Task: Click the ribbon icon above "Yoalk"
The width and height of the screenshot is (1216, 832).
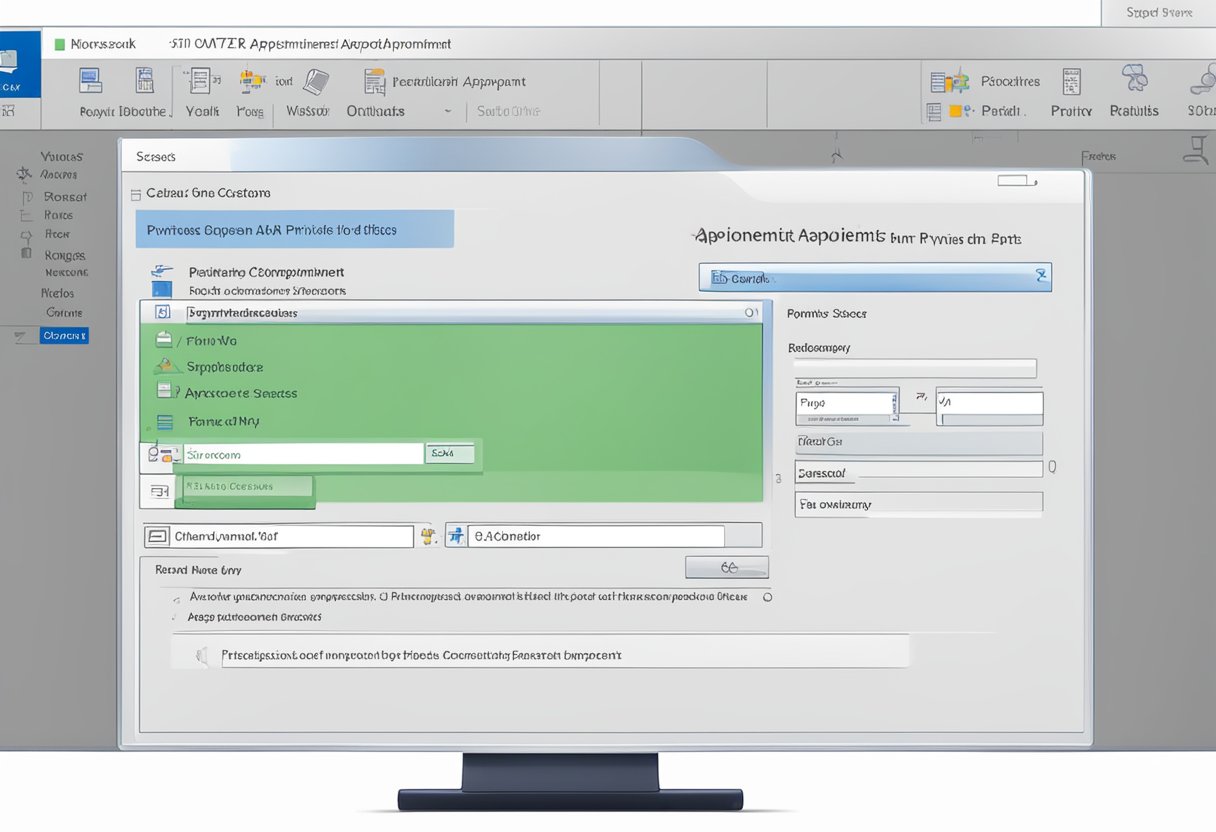Action: [x=203, y=81]
